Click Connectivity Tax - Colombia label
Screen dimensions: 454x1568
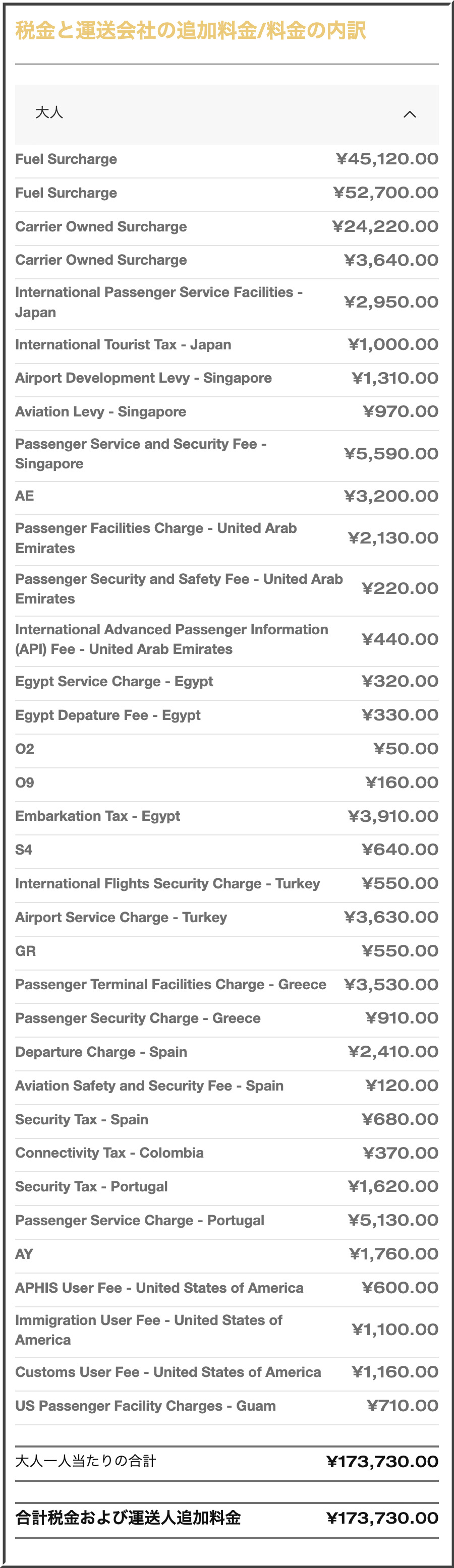click(109, 1153)
